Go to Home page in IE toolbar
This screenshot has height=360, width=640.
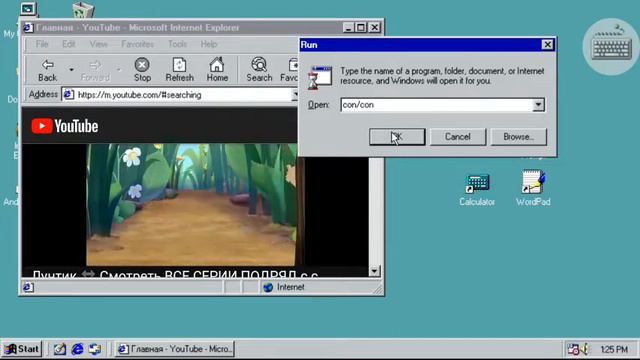coord(217,70)
